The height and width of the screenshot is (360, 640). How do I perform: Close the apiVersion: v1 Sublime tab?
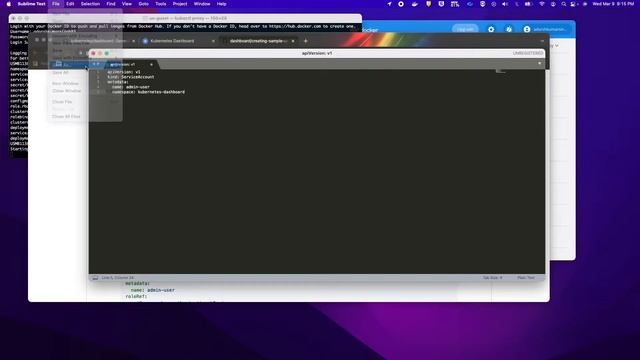[151, 64]
